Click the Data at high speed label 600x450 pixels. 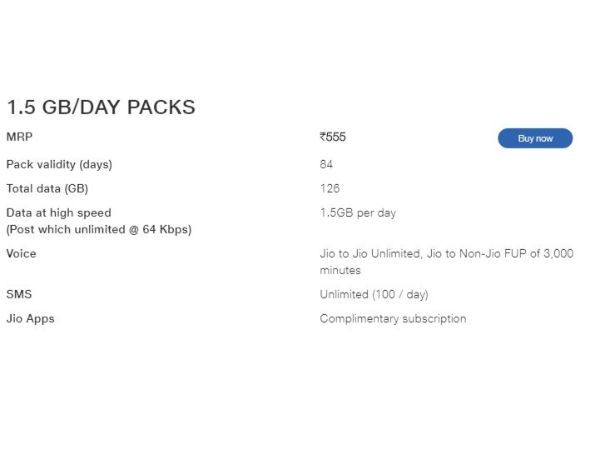pyautogui.click(x=58, y=213)
